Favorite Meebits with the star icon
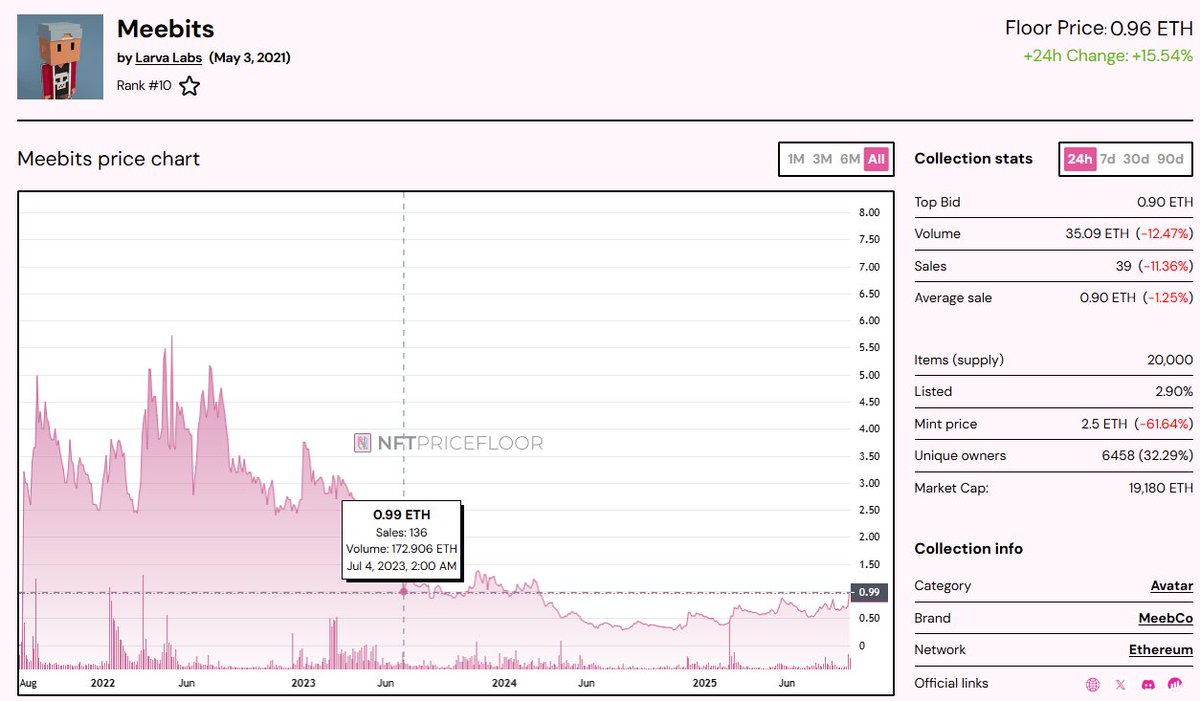Screen dimensions: 1200x701 [x=189, y=86]
